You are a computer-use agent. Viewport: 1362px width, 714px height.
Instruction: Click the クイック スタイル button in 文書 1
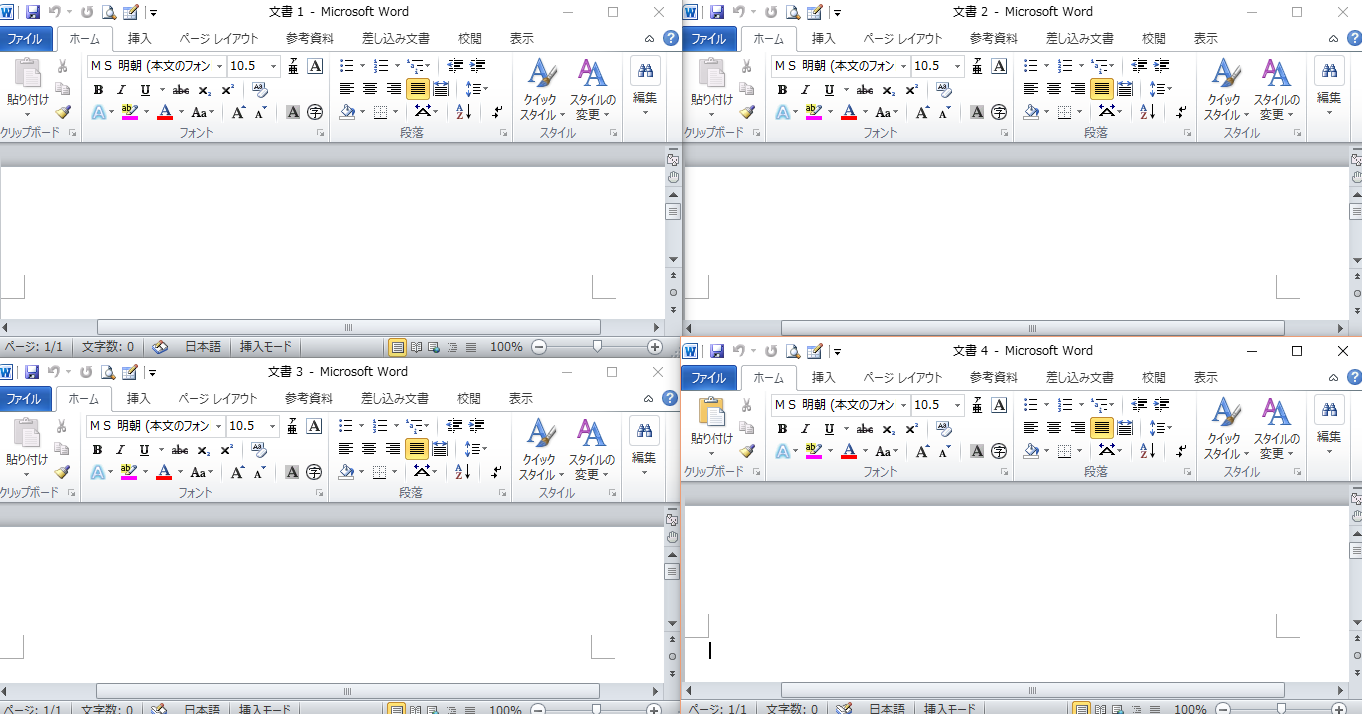[540, 89]
